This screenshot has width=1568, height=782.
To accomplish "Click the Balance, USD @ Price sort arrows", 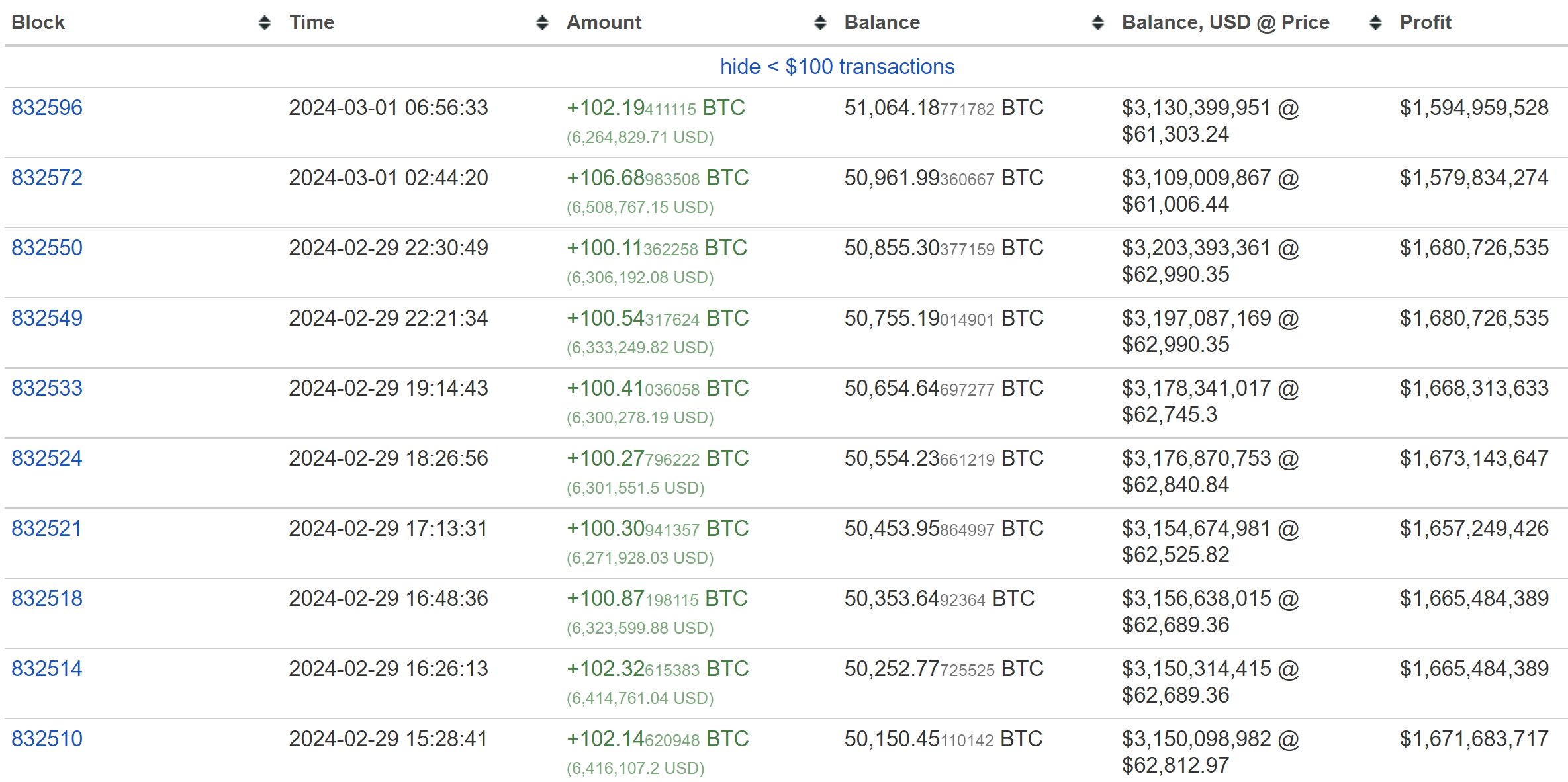I will [1375, 23].
